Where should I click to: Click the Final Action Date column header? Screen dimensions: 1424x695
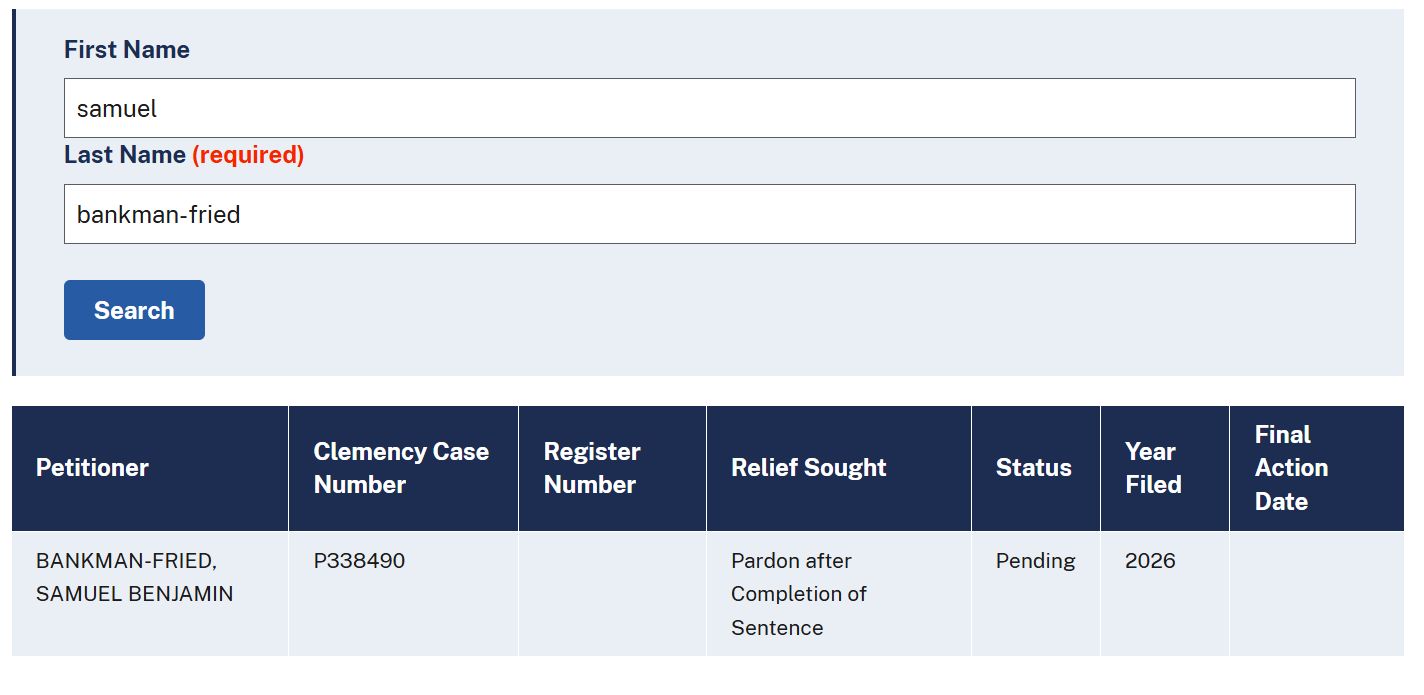[x=1316, y=468]
